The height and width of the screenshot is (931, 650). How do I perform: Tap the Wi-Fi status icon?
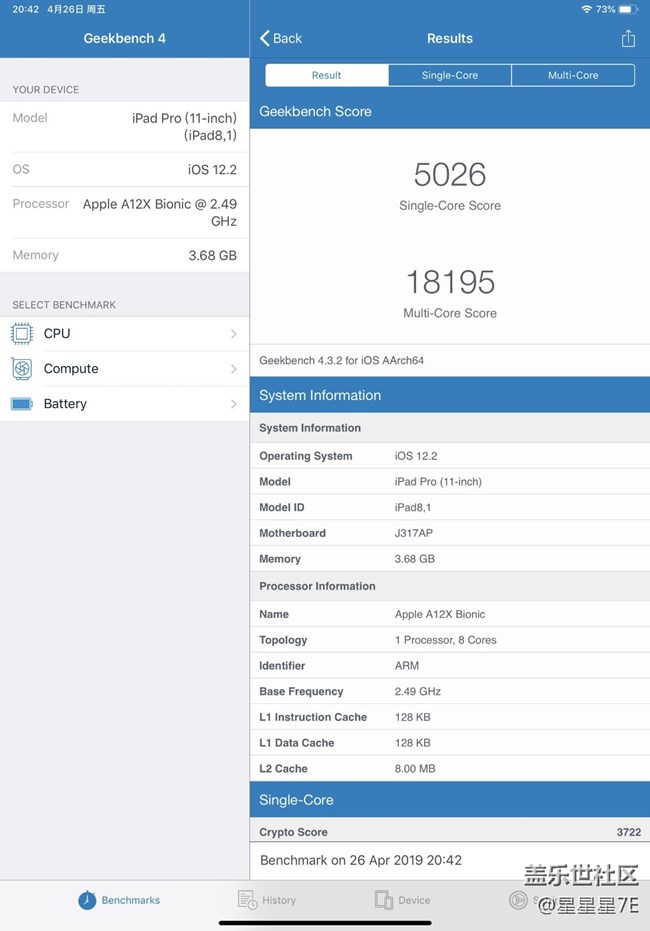pos(586,9)
